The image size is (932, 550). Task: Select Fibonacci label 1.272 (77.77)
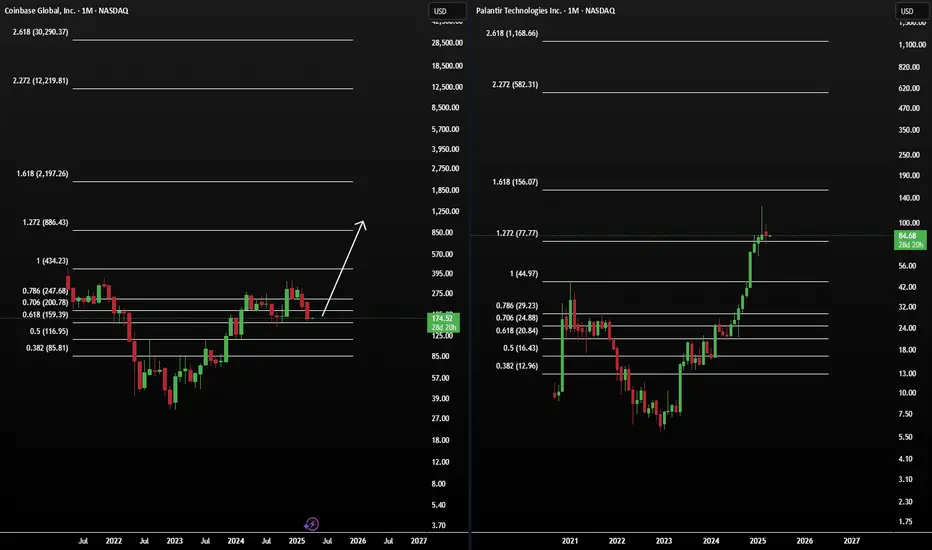click(517, 233)
